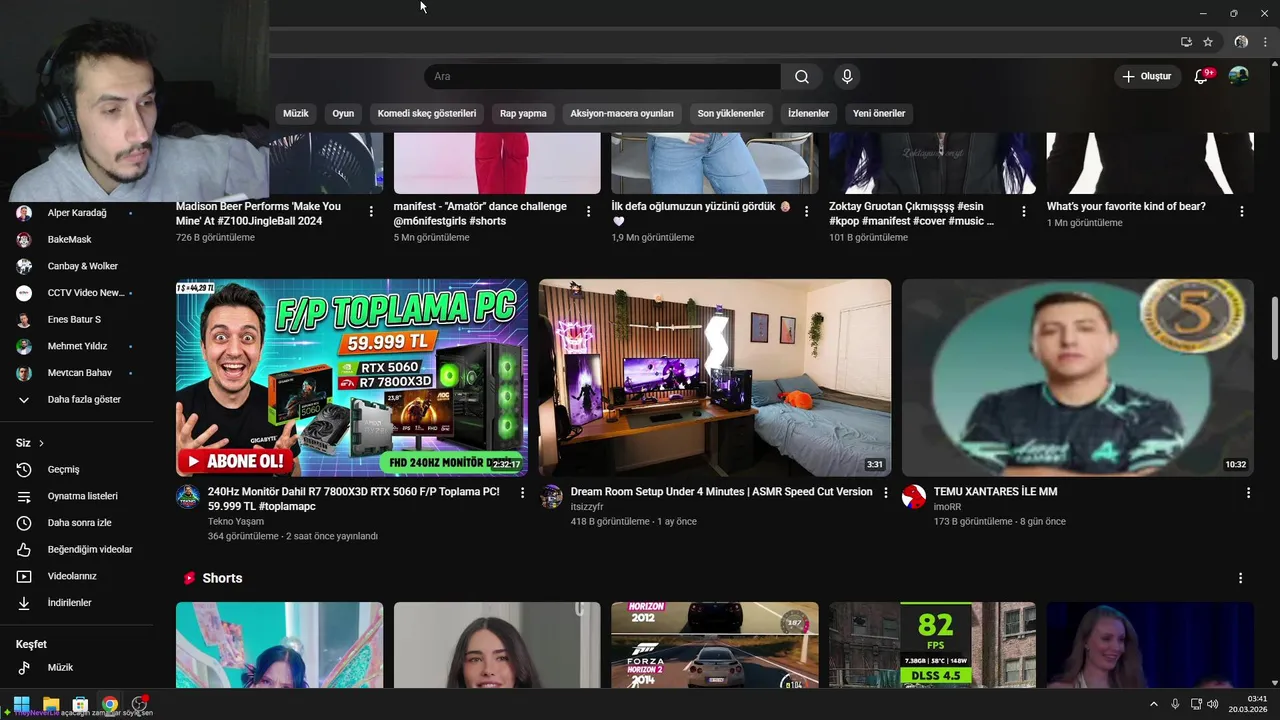Select Aksiyon-macera oyunları chip
Viewport: 1280px width, 720px height.
(622, 114)
